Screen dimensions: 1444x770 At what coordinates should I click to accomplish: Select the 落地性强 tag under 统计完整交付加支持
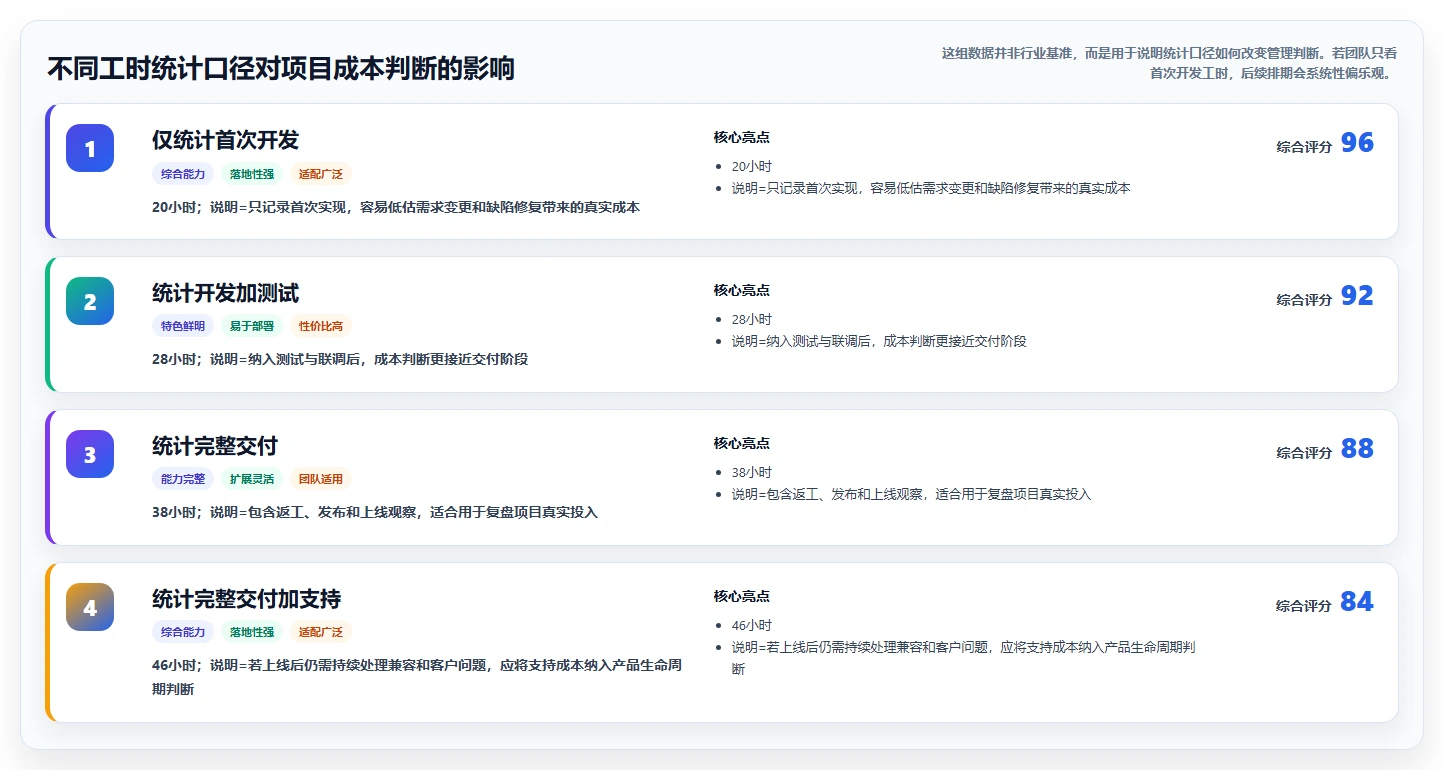pyautogui.click(x=252, y=632)
